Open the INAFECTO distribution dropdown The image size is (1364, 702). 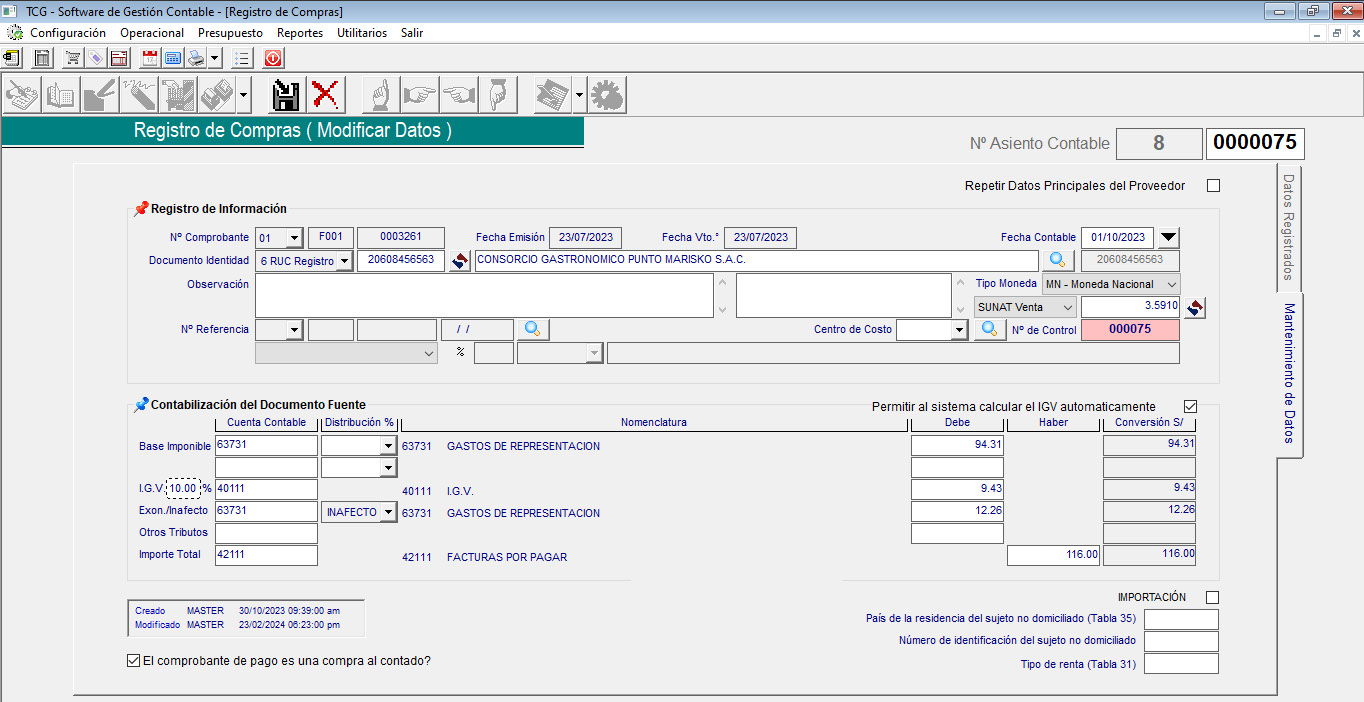[x=389, y=512]
